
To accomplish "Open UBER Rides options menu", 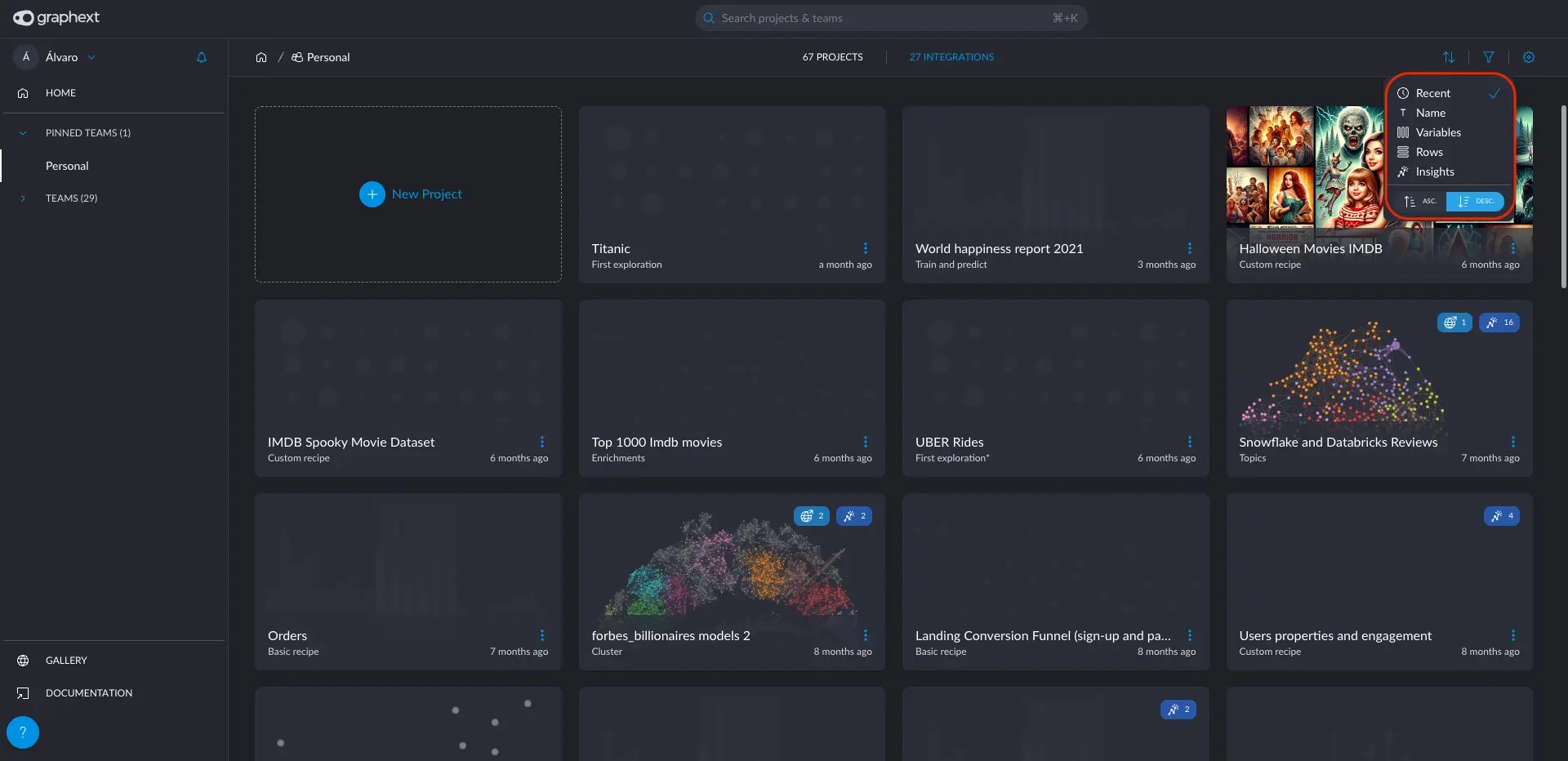I will [x=1189, y=442].
